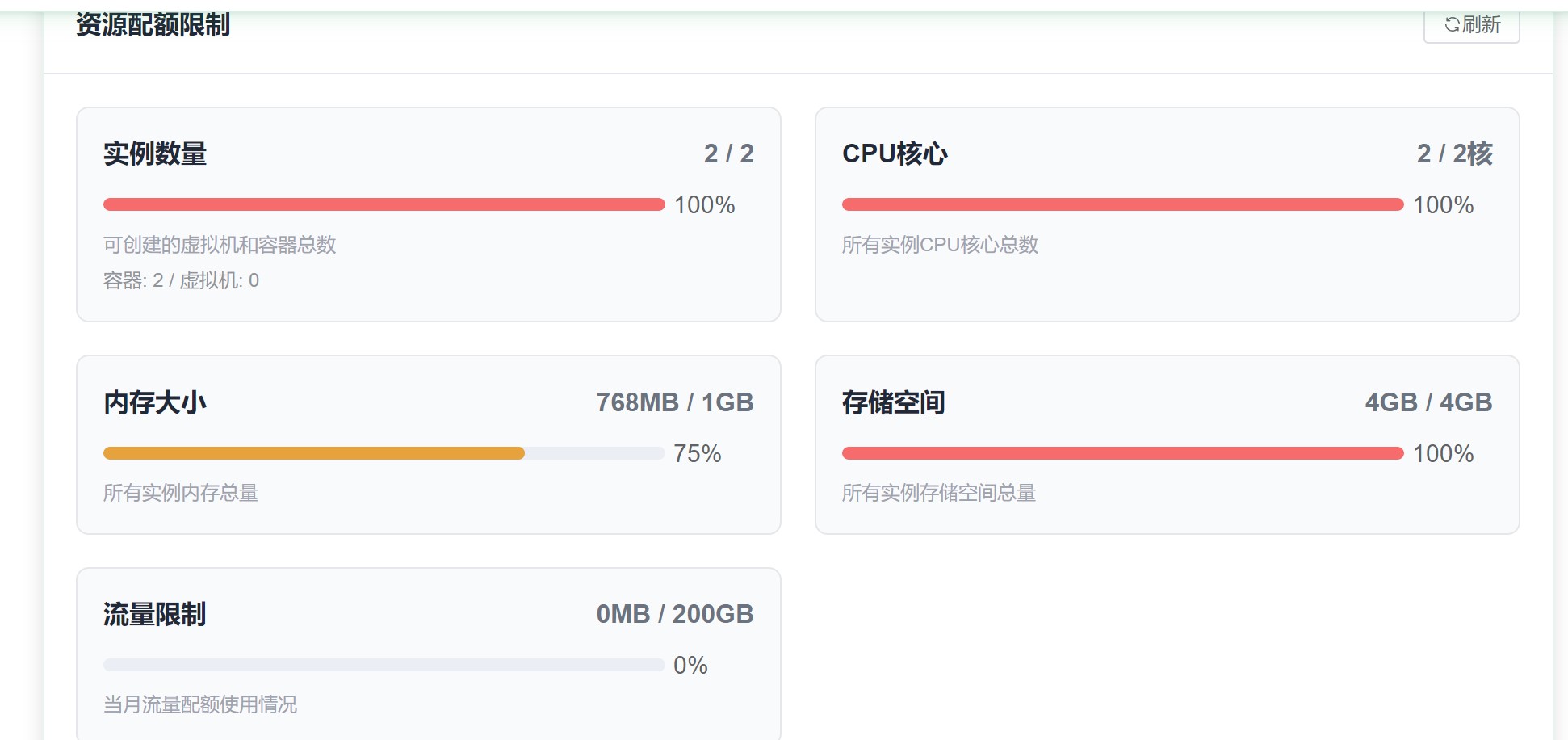Click the orange 内存大小 progress bar
1568x740 pixels.
[x=314, y=453]
